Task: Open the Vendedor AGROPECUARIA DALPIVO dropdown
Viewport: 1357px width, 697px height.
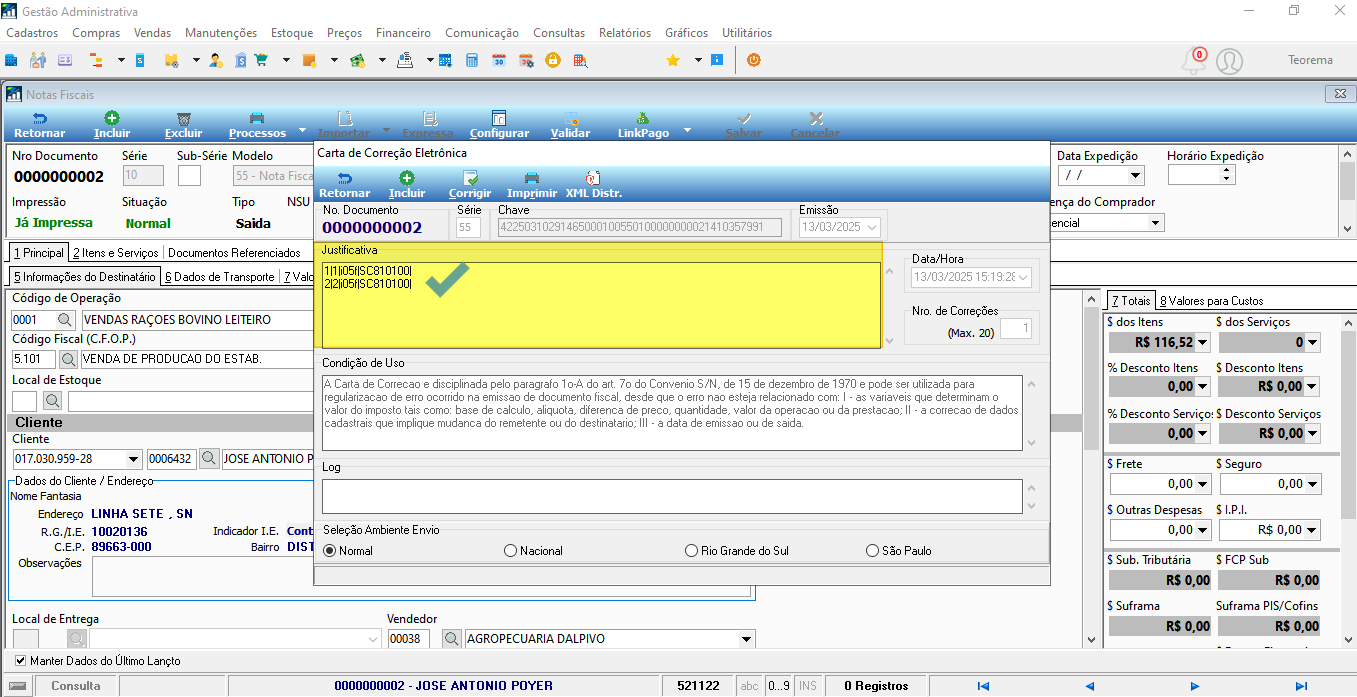Action: point(746,639)
